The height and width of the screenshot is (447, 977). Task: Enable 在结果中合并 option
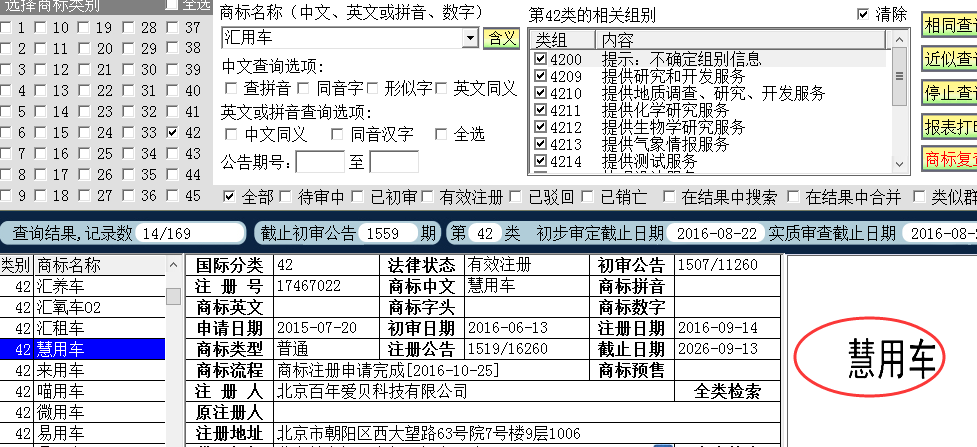pos(793,197)
